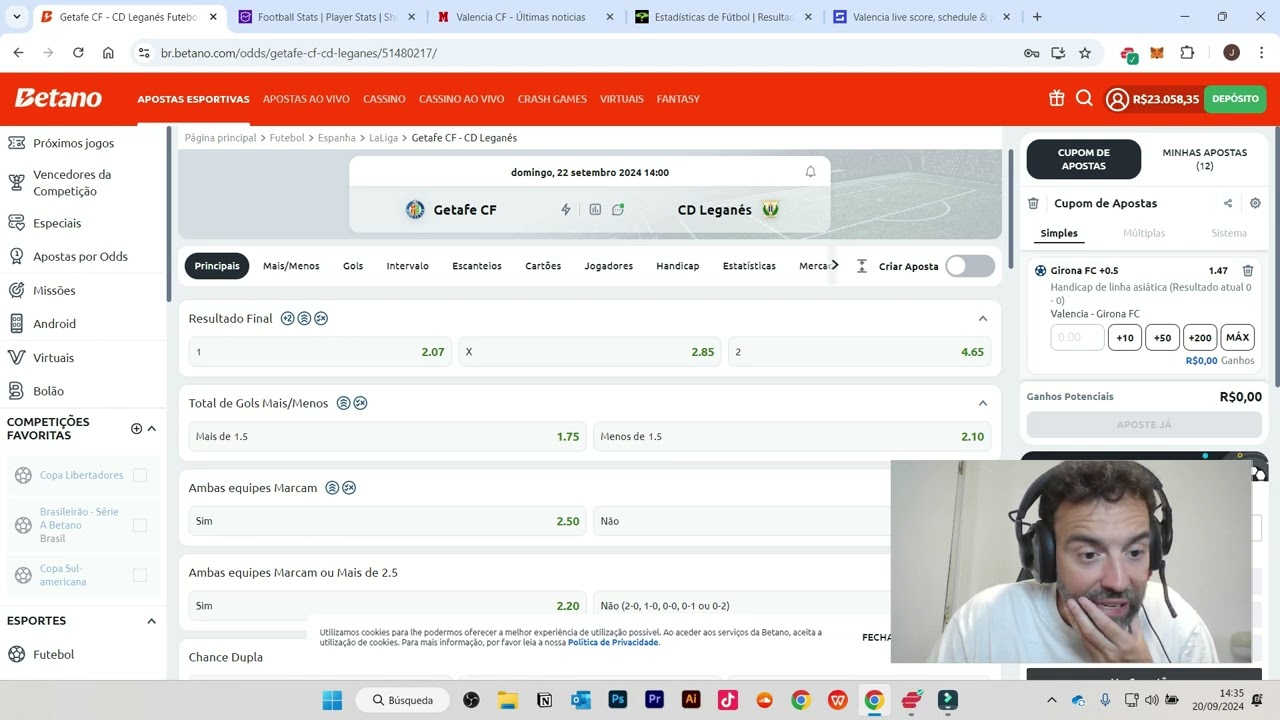Open Cassino menu
The width and height of the screenshot is (1280, 720).
coord(384,99)
